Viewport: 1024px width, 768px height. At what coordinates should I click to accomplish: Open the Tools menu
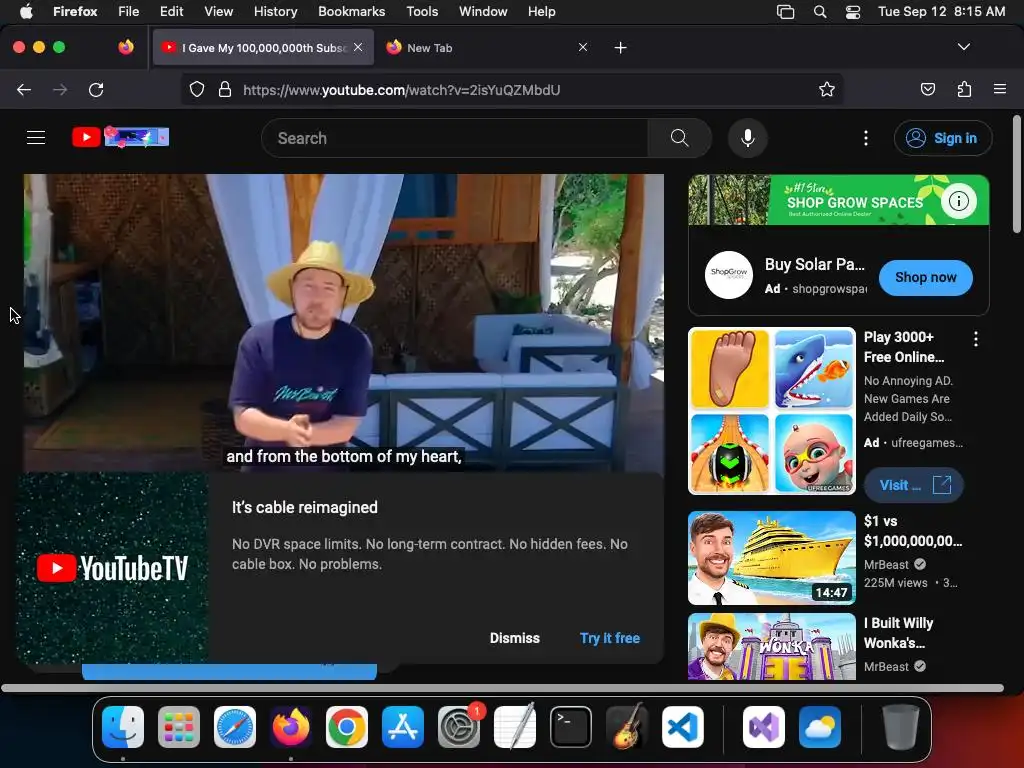click(x=422, y=11)
